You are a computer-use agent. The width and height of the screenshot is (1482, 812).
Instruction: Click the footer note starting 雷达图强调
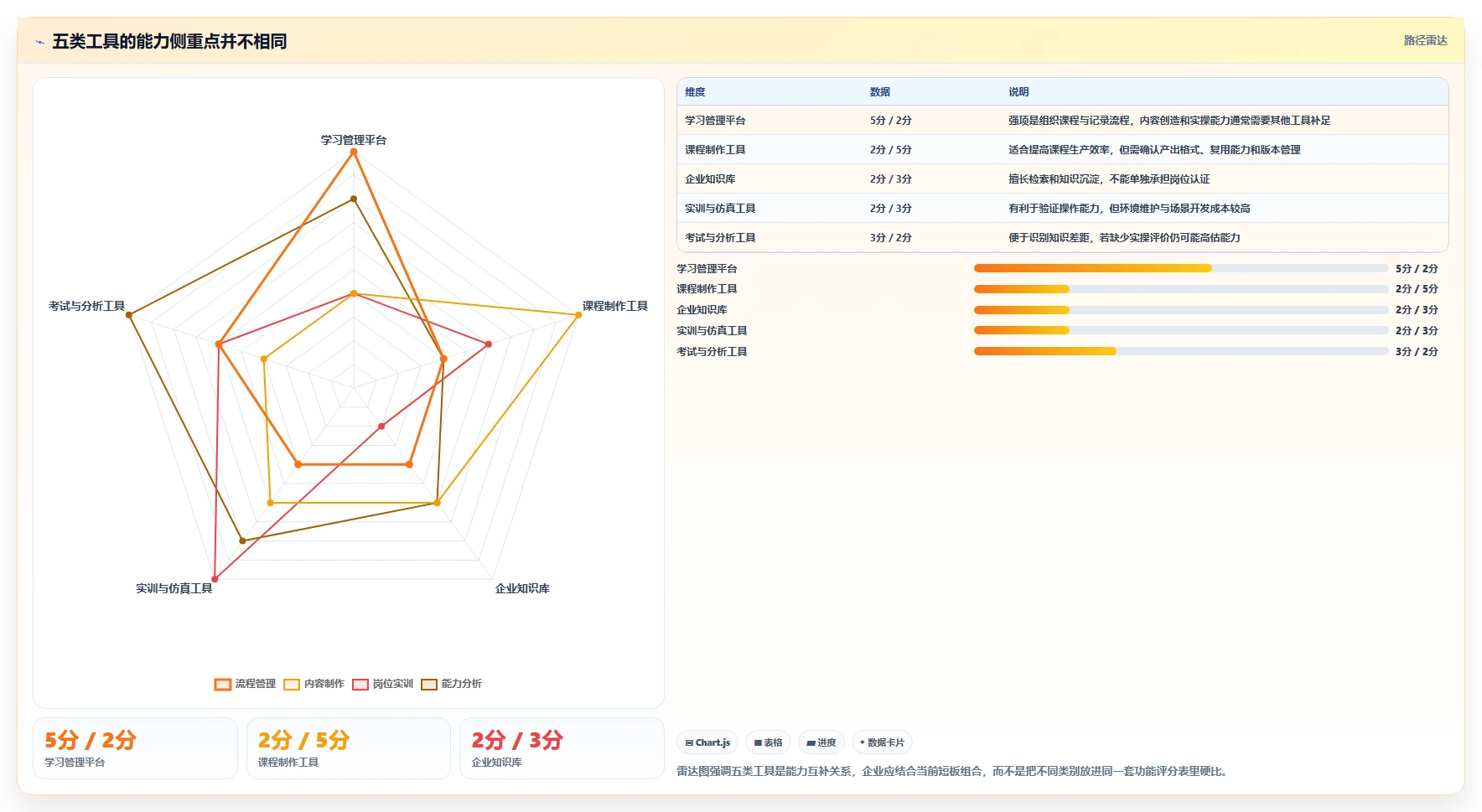[x=954, y=771]
